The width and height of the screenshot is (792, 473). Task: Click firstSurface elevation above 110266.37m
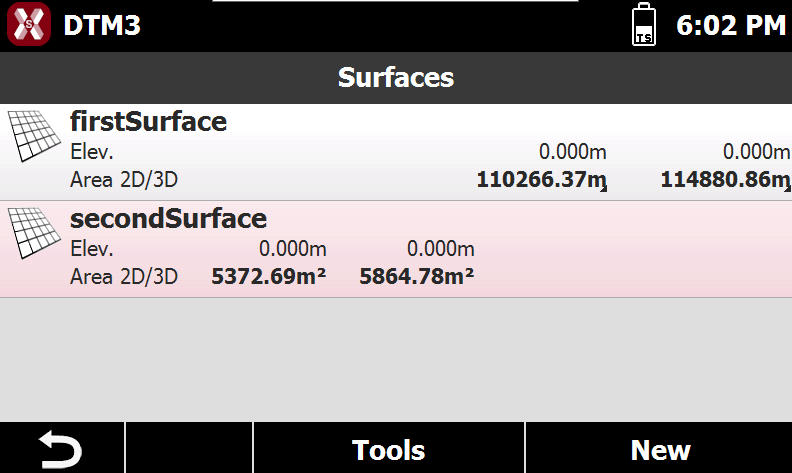coord(572,152)
